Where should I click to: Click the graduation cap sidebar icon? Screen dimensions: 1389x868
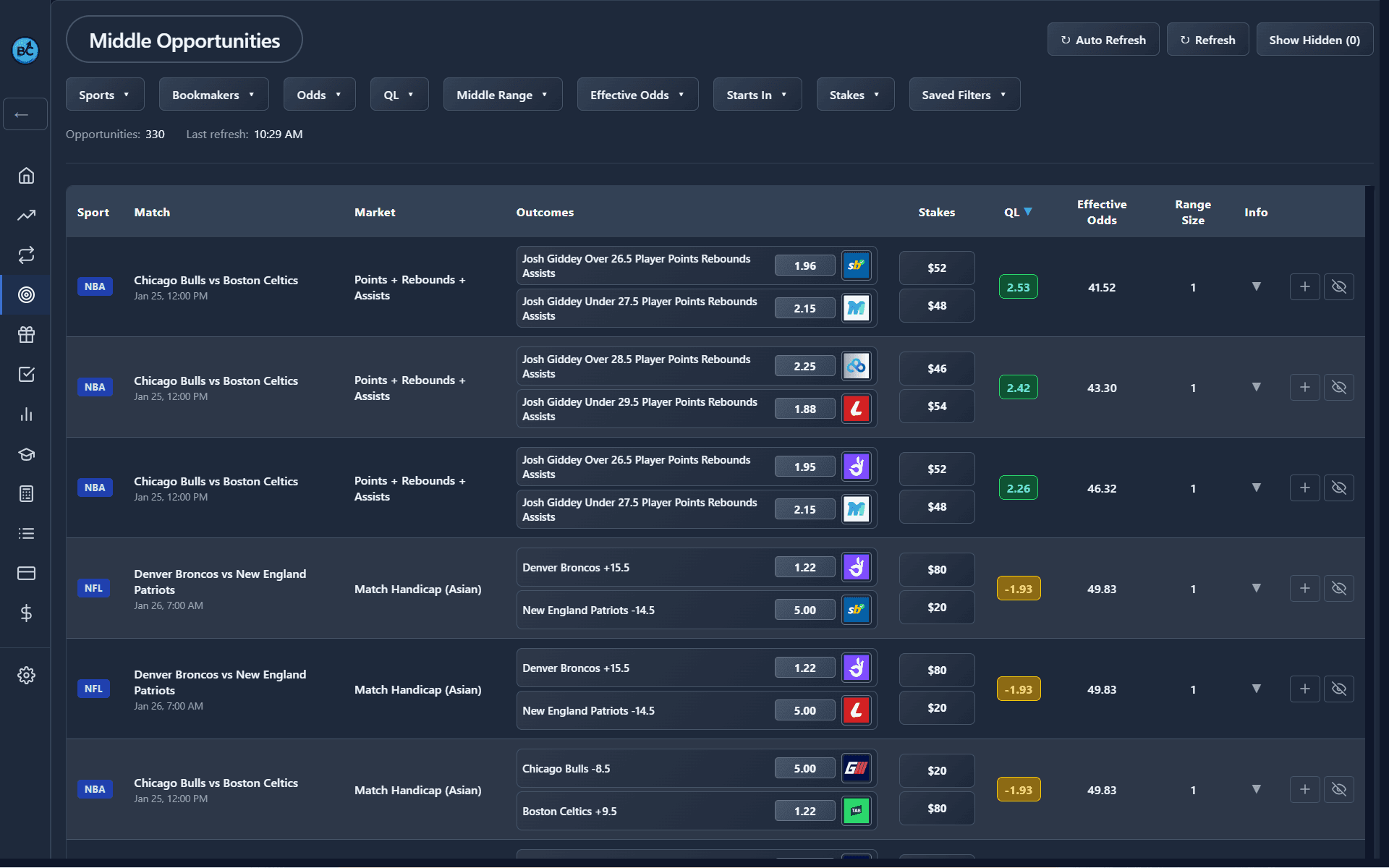click(26, 454)
